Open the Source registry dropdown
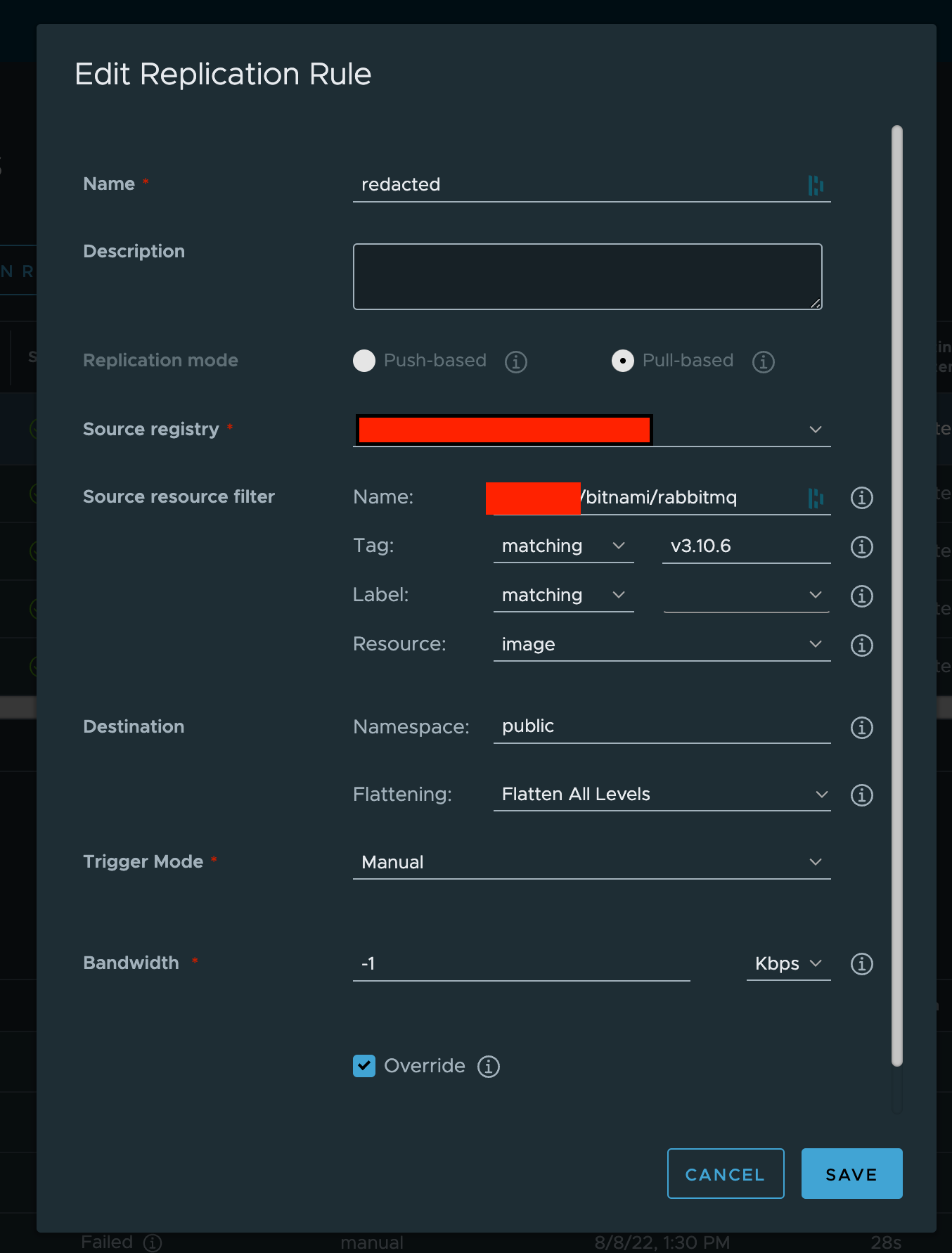 click(x=592, y=430)
